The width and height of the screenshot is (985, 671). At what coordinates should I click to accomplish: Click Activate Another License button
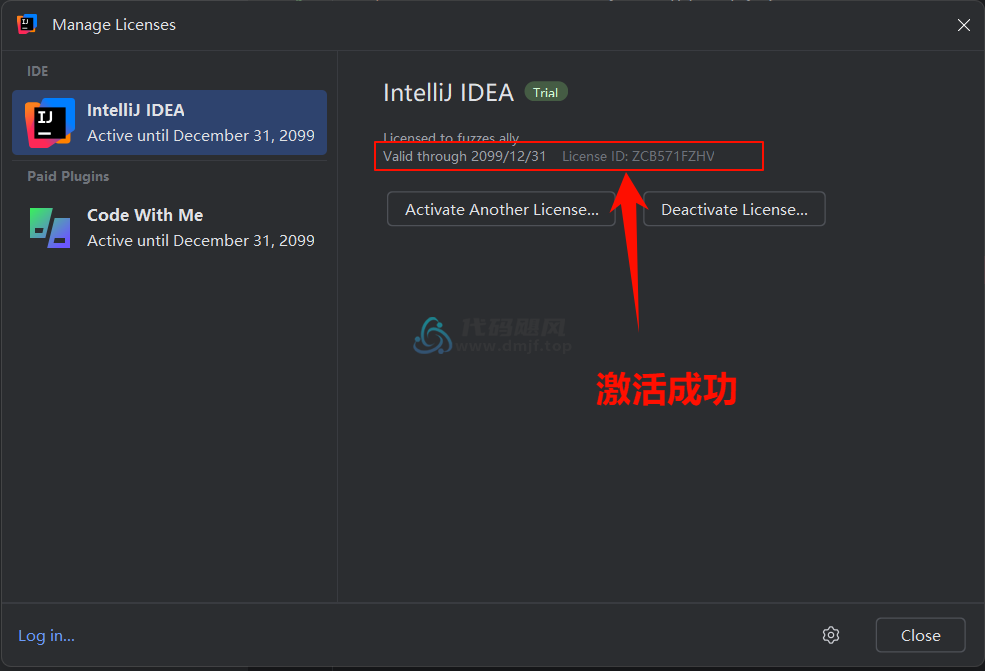501,209
